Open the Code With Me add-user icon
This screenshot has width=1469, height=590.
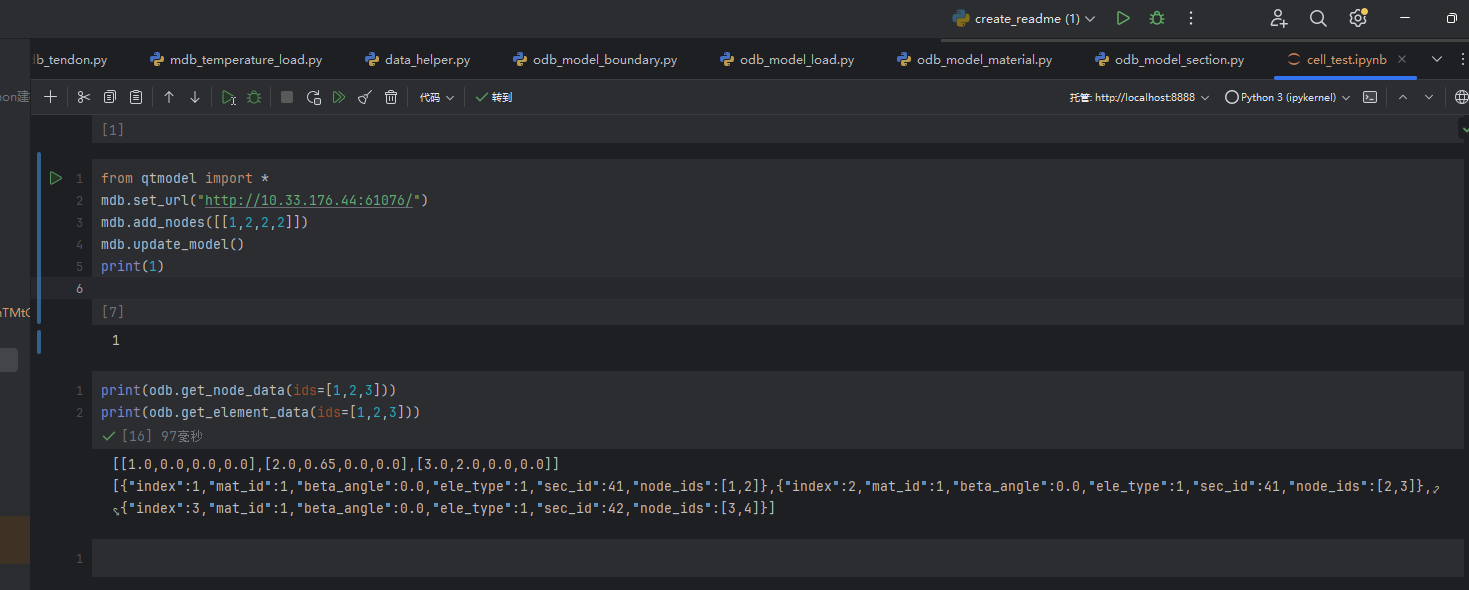tap(1279, 18)
